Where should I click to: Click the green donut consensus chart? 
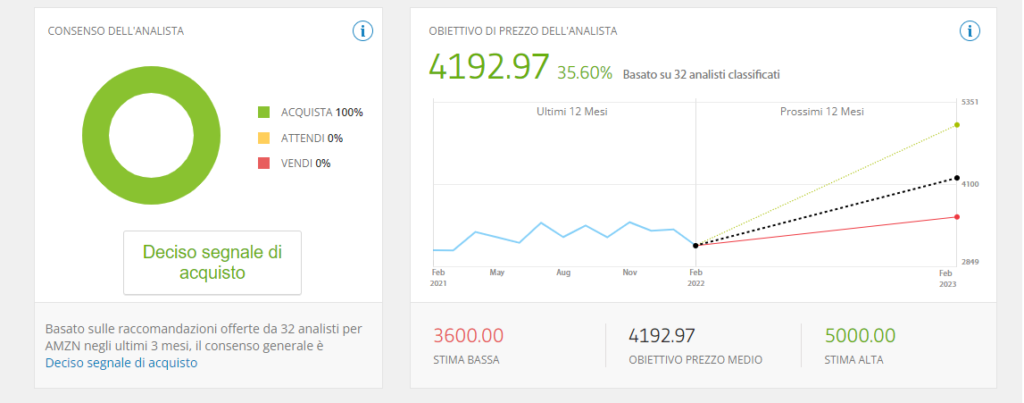coord(152,135)
